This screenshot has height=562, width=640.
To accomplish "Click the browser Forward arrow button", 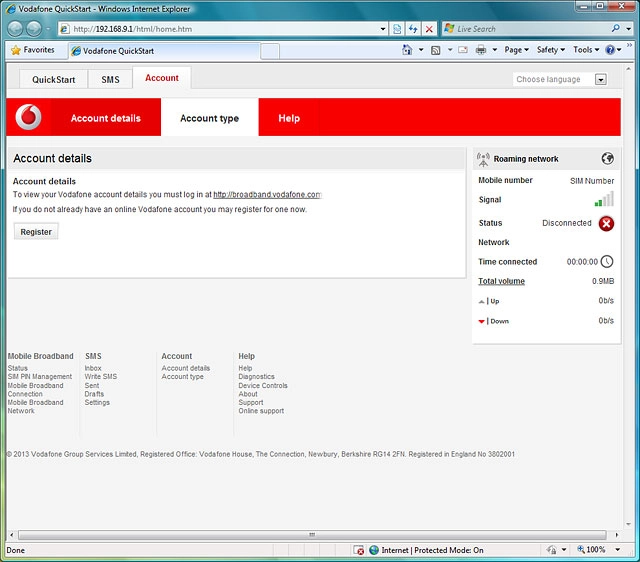I will (34, 29).
